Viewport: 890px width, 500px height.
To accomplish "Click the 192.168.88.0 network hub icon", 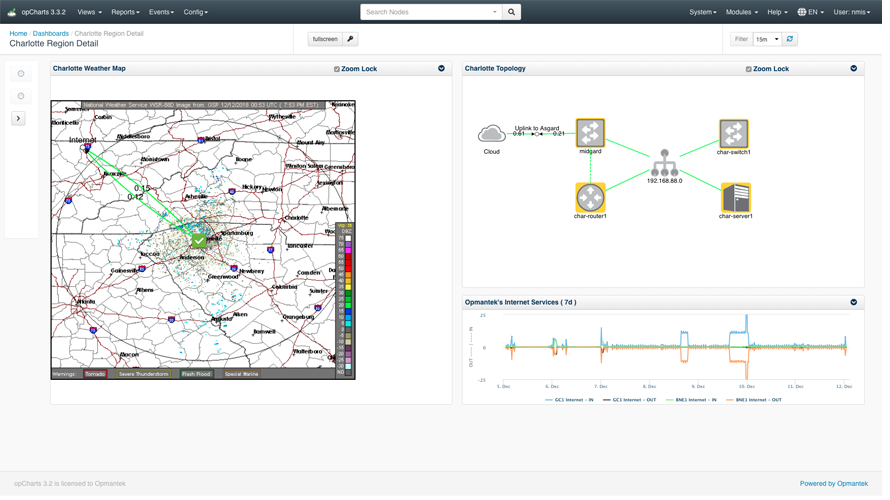I will 670,164.
